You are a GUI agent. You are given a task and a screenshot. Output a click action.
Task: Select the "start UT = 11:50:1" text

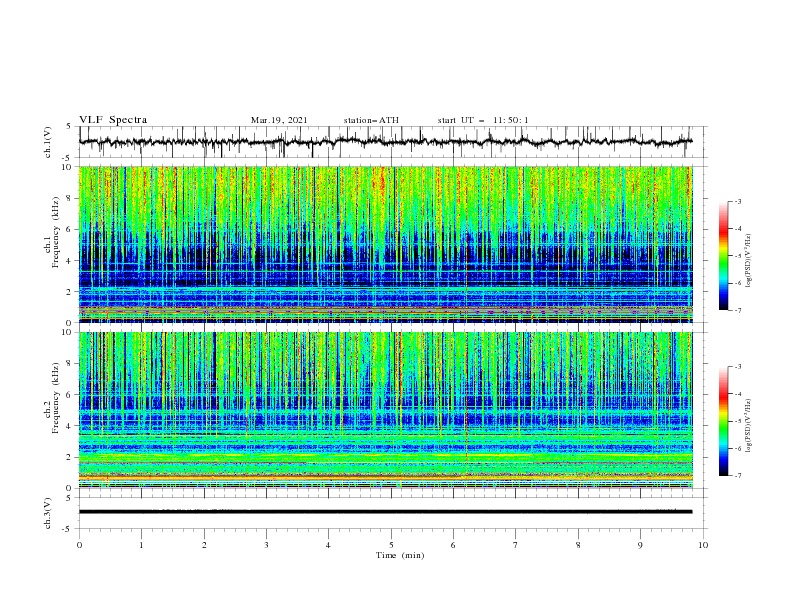coord(483,120)
